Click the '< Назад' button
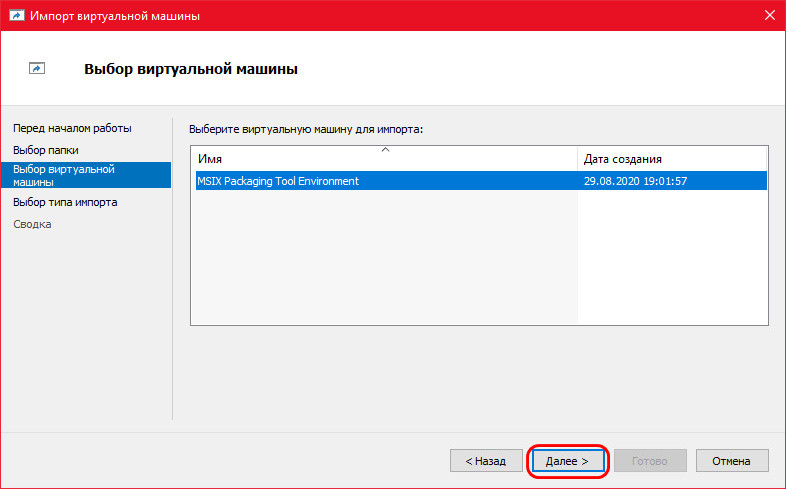The width and height of the screenshot is (786, 489). click(x=486, y=460)
